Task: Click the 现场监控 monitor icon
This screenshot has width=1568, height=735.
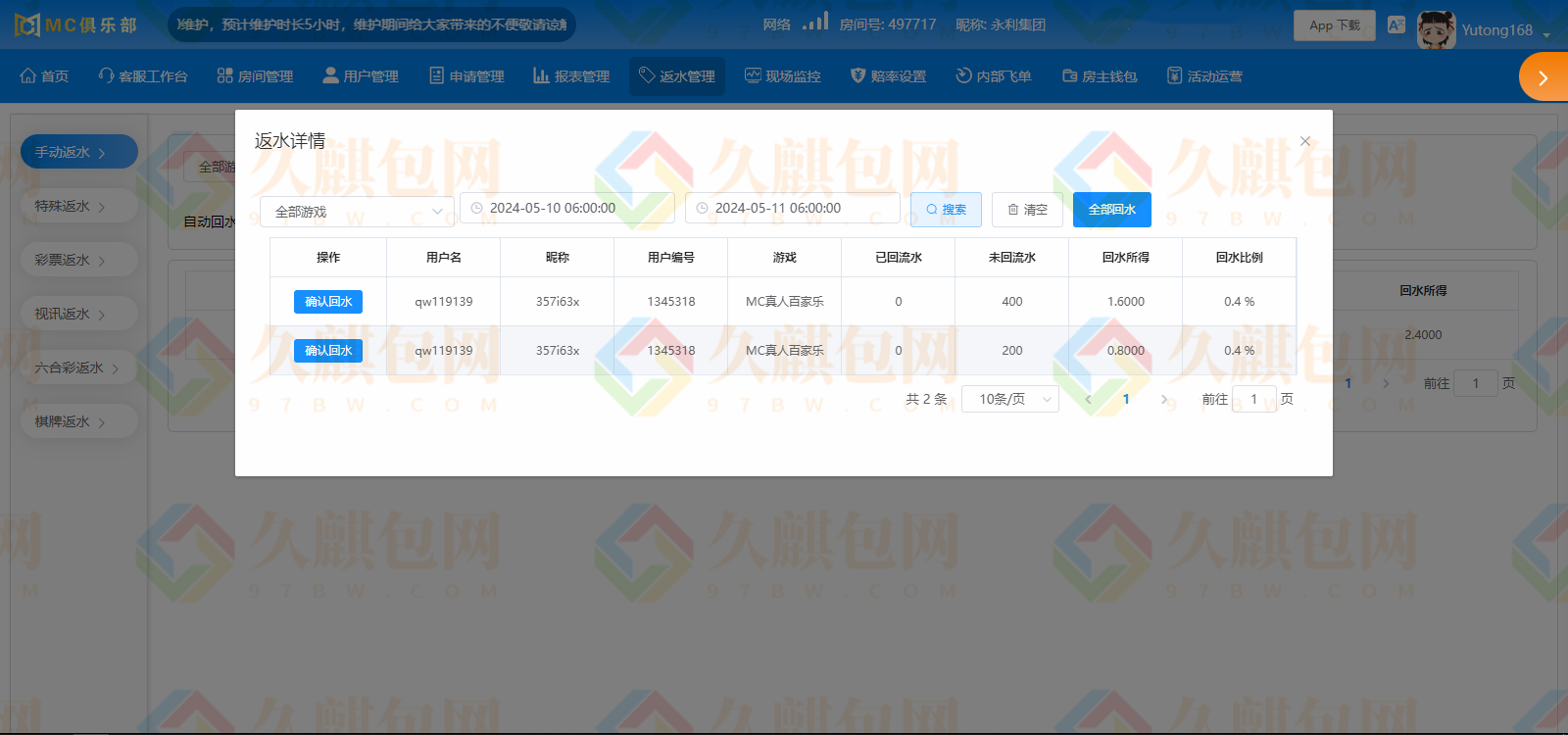Action: (753, 75)
